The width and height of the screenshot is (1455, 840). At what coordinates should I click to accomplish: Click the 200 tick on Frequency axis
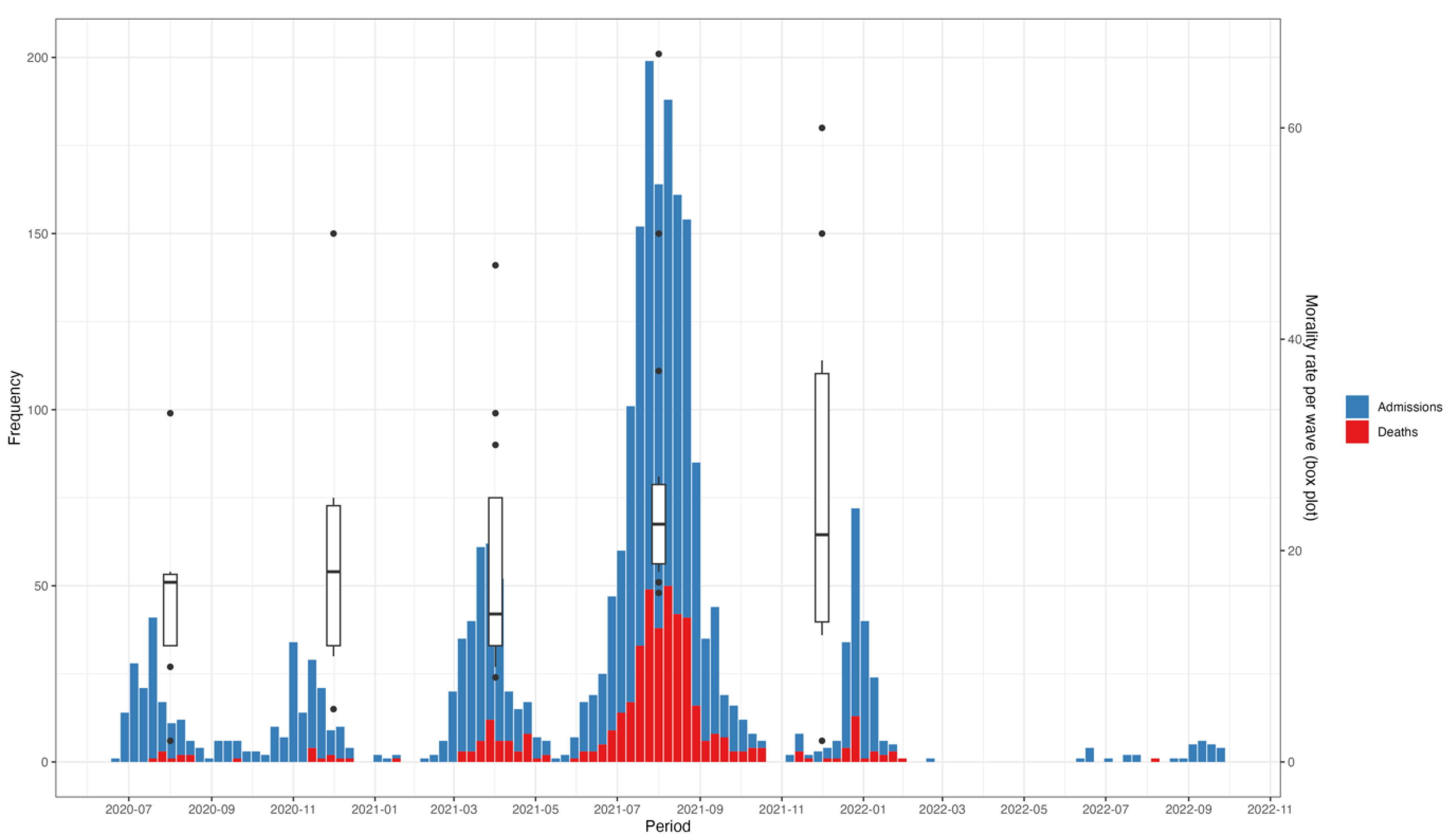click(x=38, y=58)
